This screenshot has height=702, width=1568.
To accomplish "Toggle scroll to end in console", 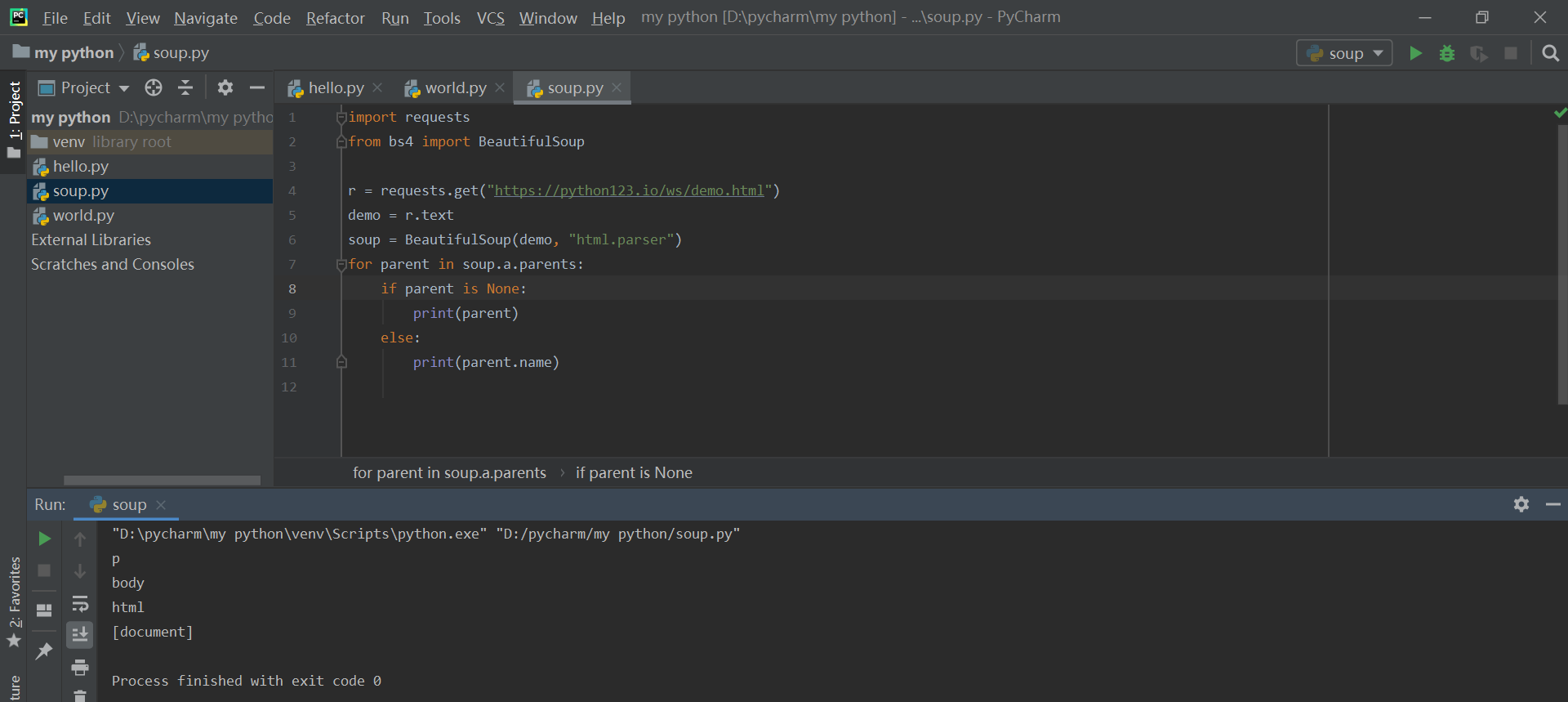I will pyautogui.click(x=80, y=634).
